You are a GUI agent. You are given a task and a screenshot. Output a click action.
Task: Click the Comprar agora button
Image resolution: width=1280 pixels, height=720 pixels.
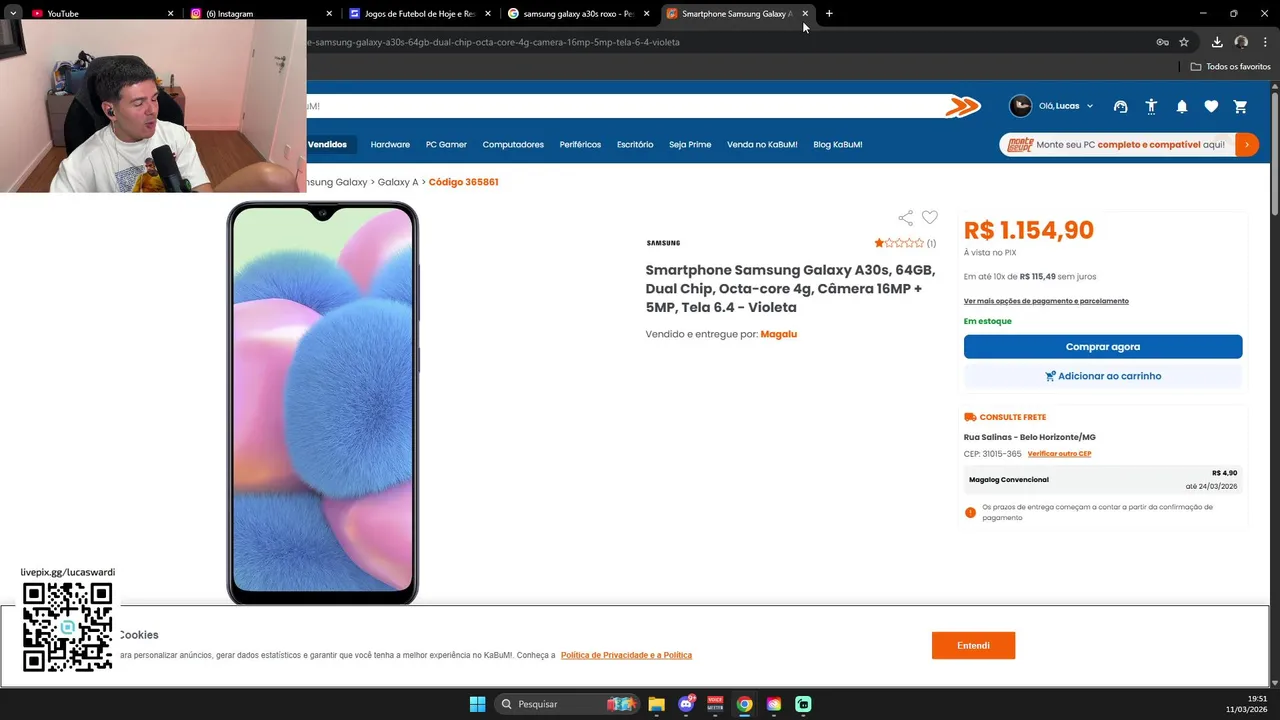tap(1103, 347)
